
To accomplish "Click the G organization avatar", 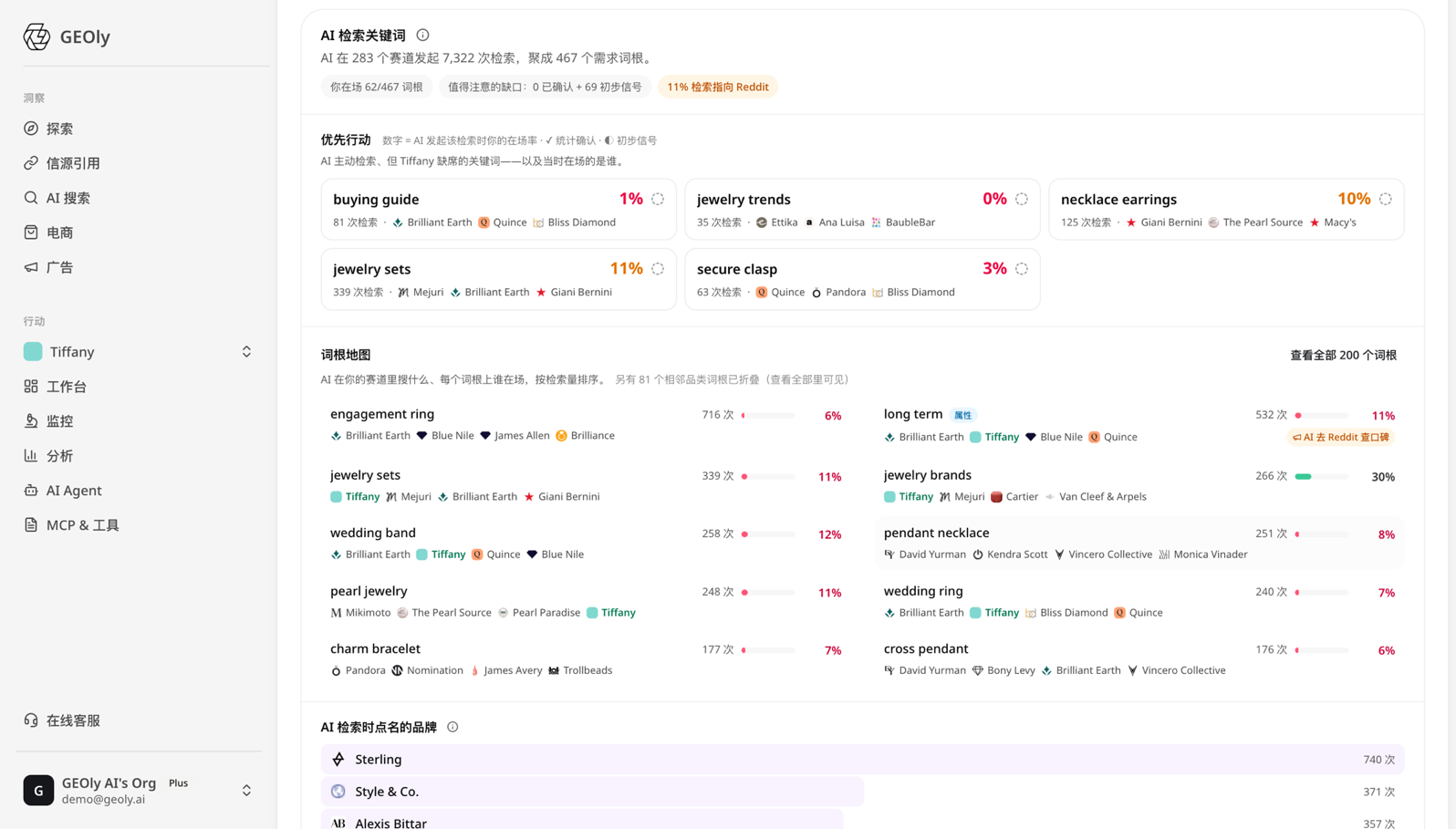I will 38,791.
